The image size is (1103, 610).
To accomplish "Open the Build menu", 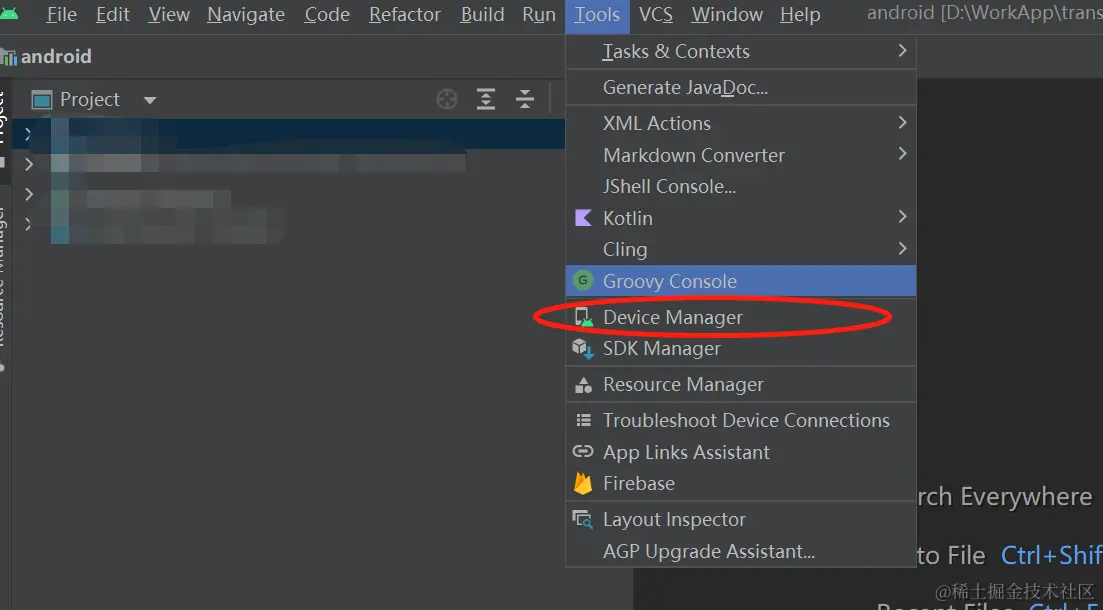I will pyautogui.click(x=483, y=15).
